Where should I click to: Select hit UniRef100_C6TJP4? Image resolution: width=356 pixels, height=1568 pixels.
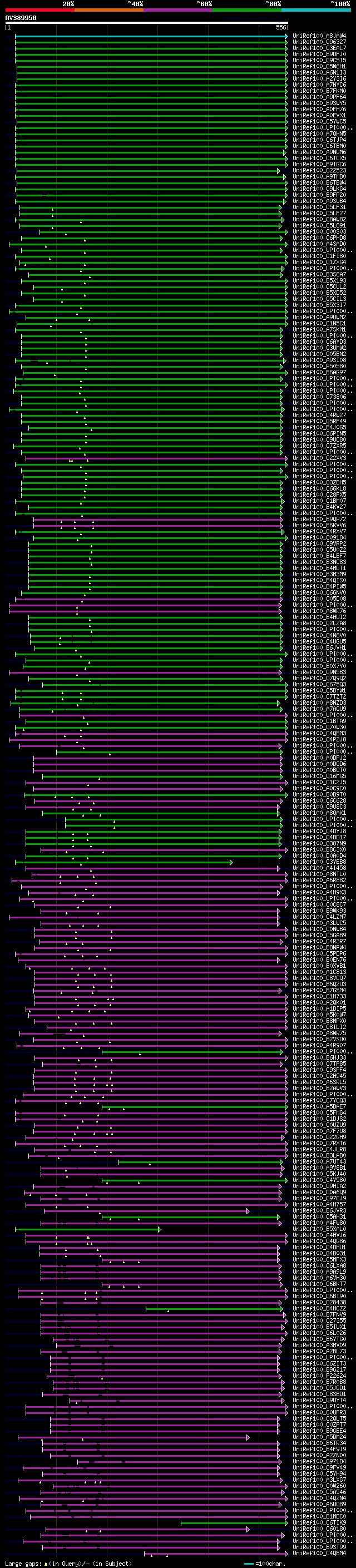pos(319,140)
